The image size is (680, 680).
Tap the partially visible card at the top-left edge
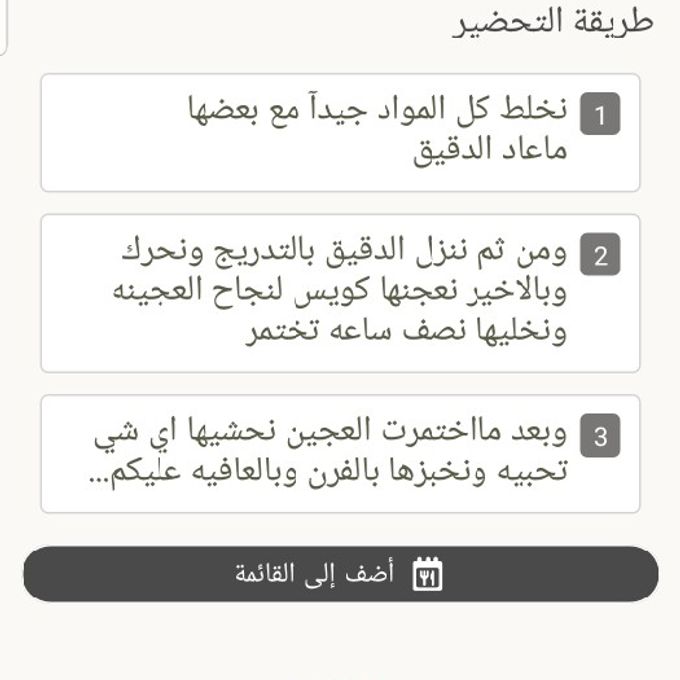(3, 27)
